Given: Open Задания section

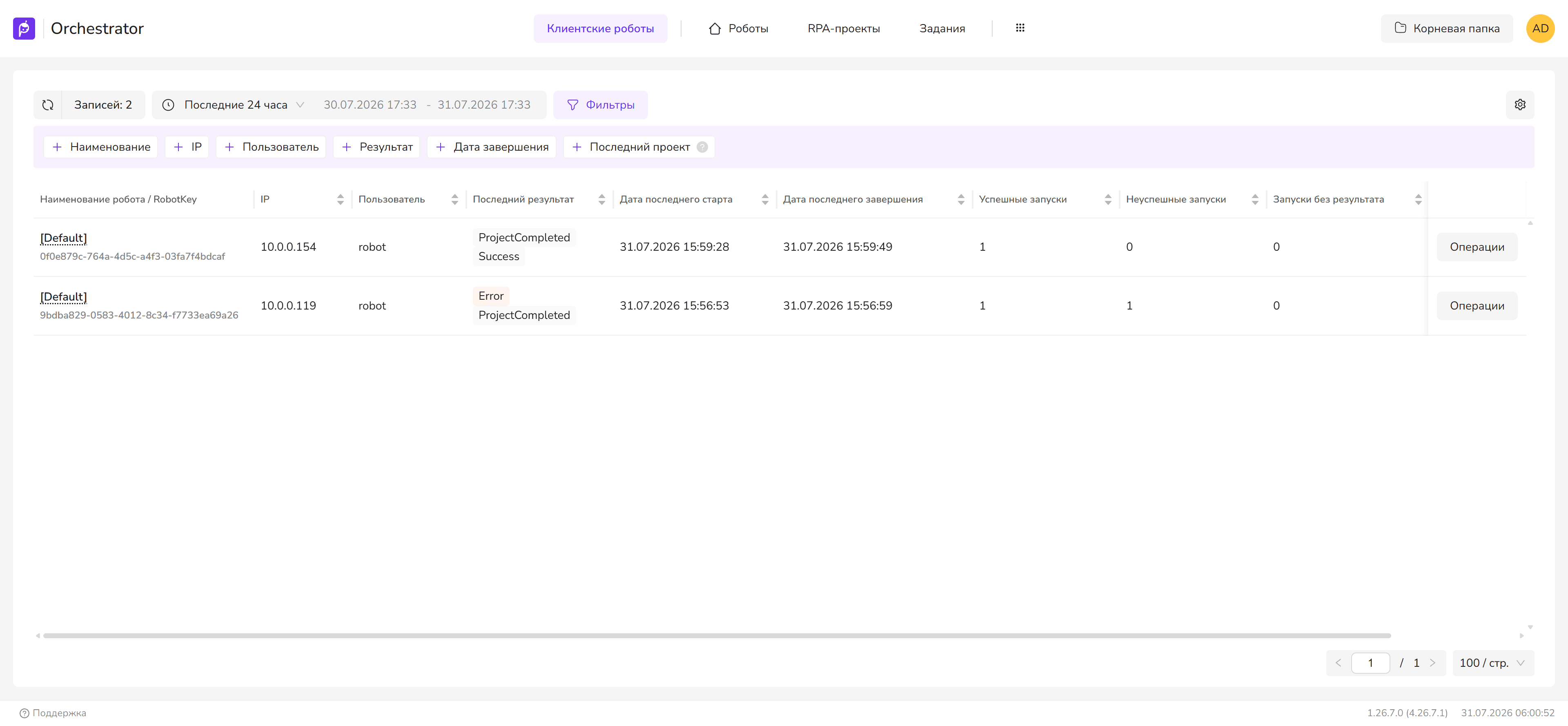Looking at the screenshot, I should (x=942, y=29).
